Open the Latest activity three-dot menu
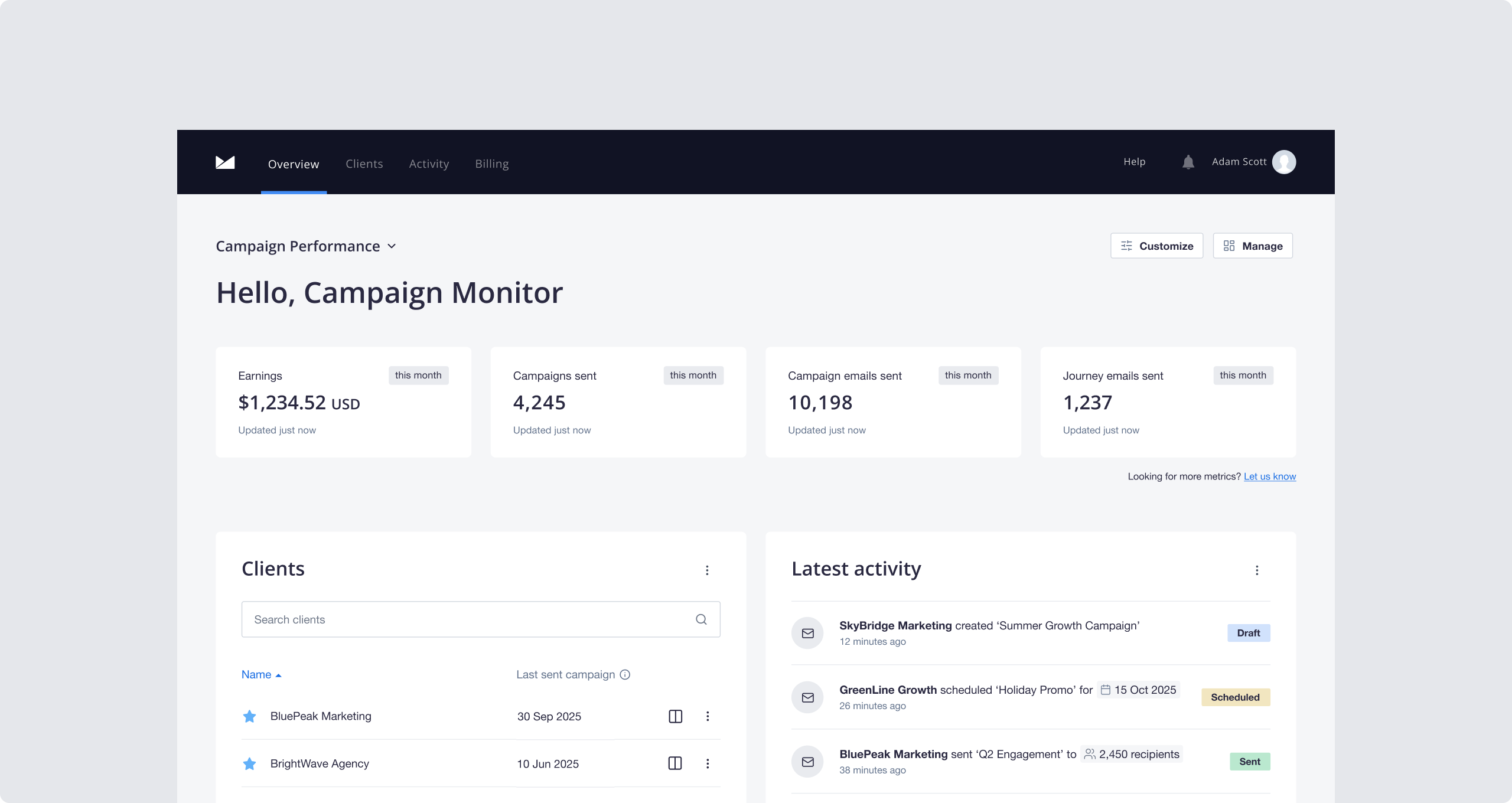1512x803 pixels. click(x=1257, y=570)
